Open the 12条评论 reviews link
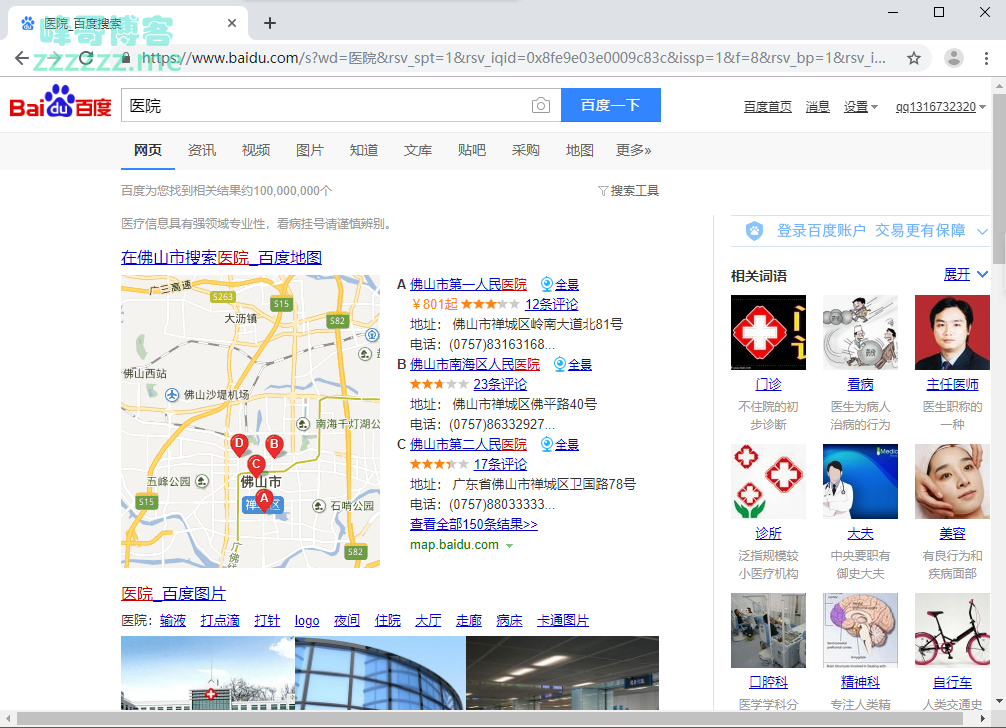Screen dimensions: 1006x728 pyautogui.click(x=552, y=304)
